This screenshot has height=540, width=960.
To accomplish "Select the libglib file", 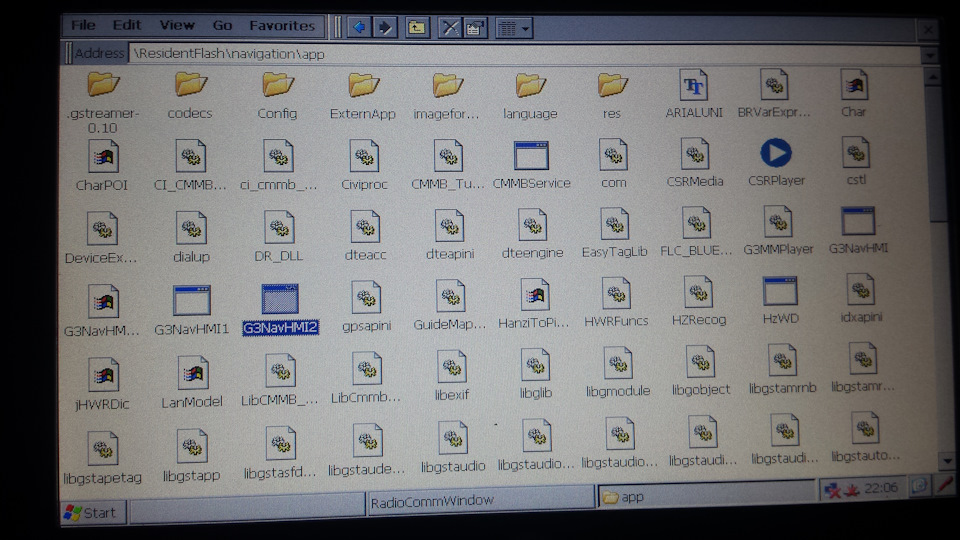I will click(x=536, y=374).
